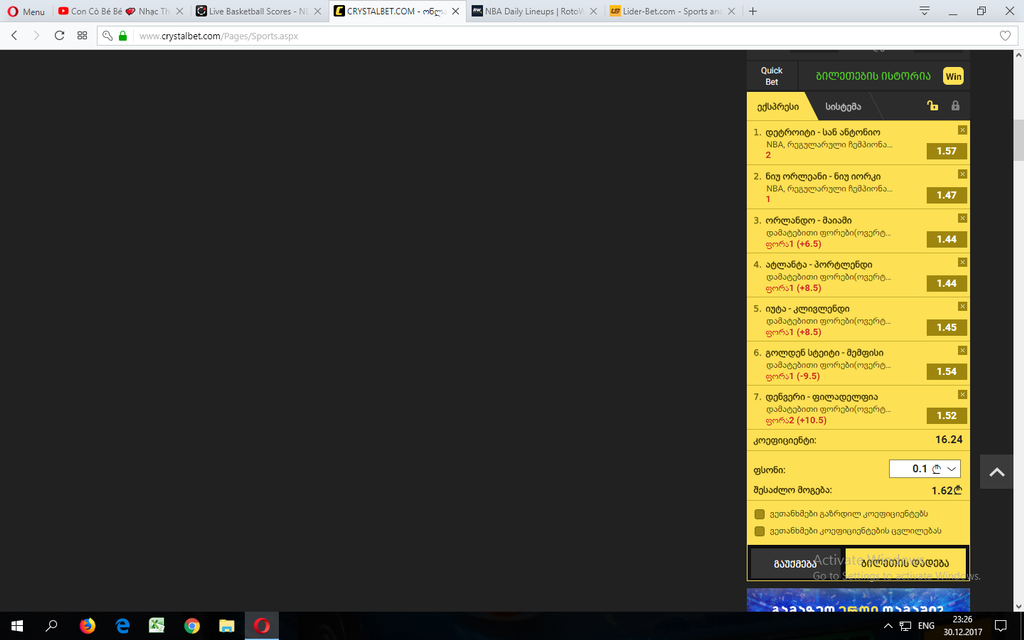Select the სისტემა bet slip tab
Image resolution: width=1024 pixels, height=640 pixels.
pos(843,106)
